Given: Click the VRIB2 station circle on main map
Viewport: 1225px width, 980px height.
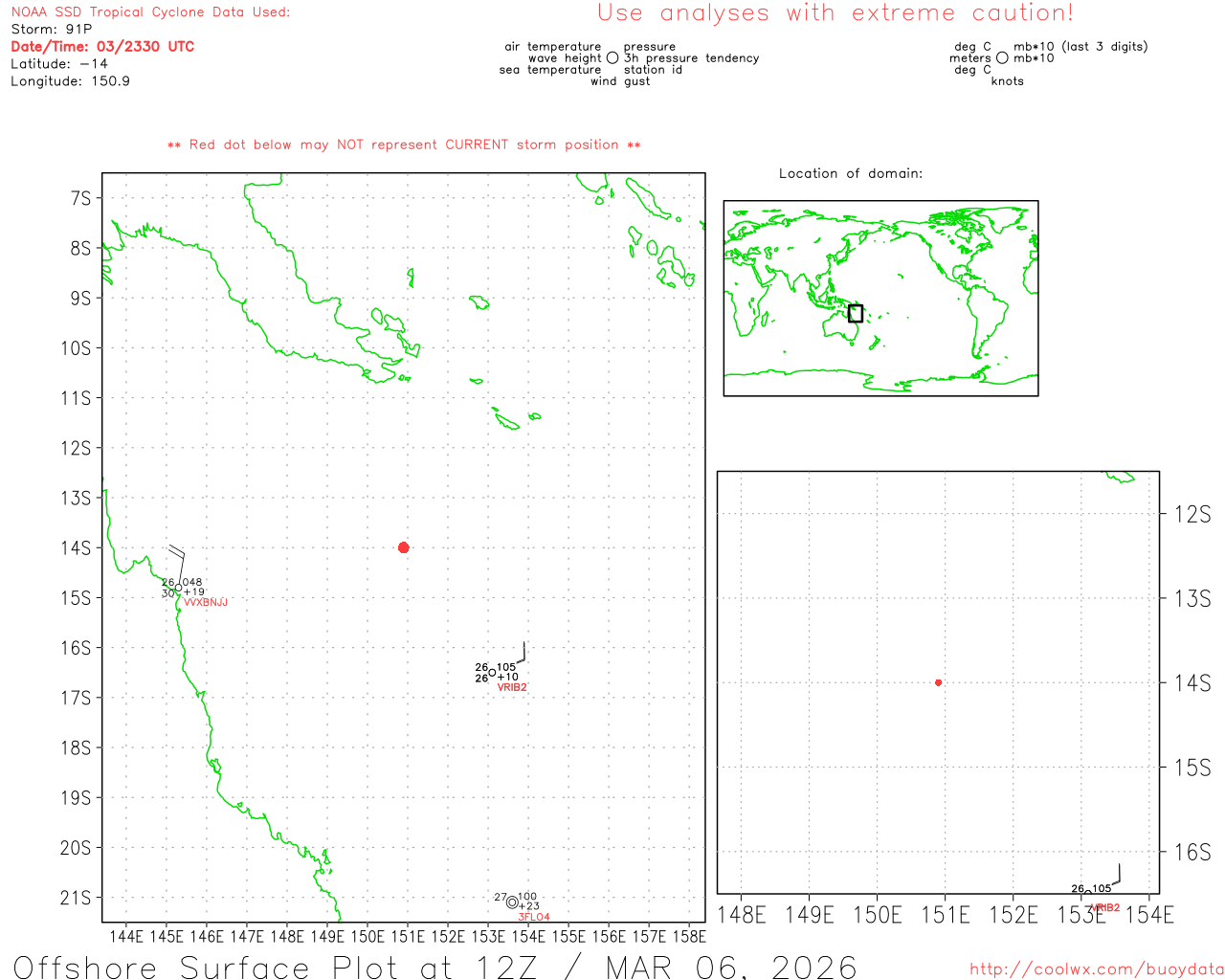Looking at the screenshot, I should coord(492,672).
